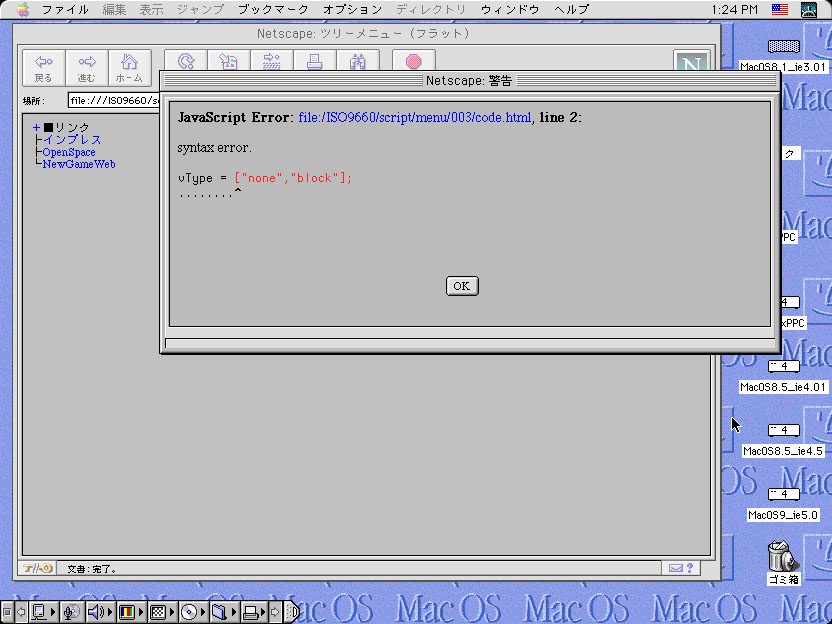832x624 pixels.
Task: Open the AppleTalk computer control strip module
Action: (42, 612)
